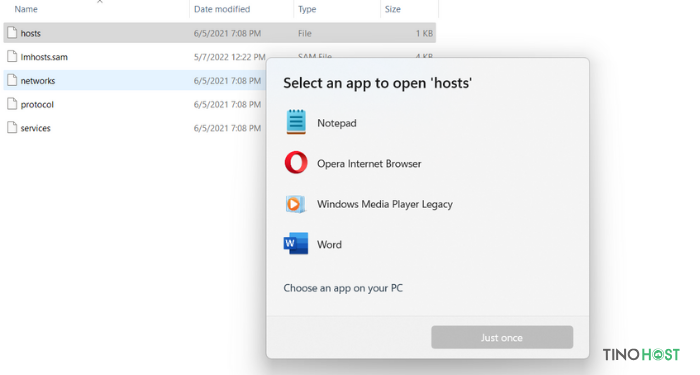Image resolution: width=700 pixels, height=375 pixels.
Task: Select the networks file name
Action: click(x=38, y=80)
